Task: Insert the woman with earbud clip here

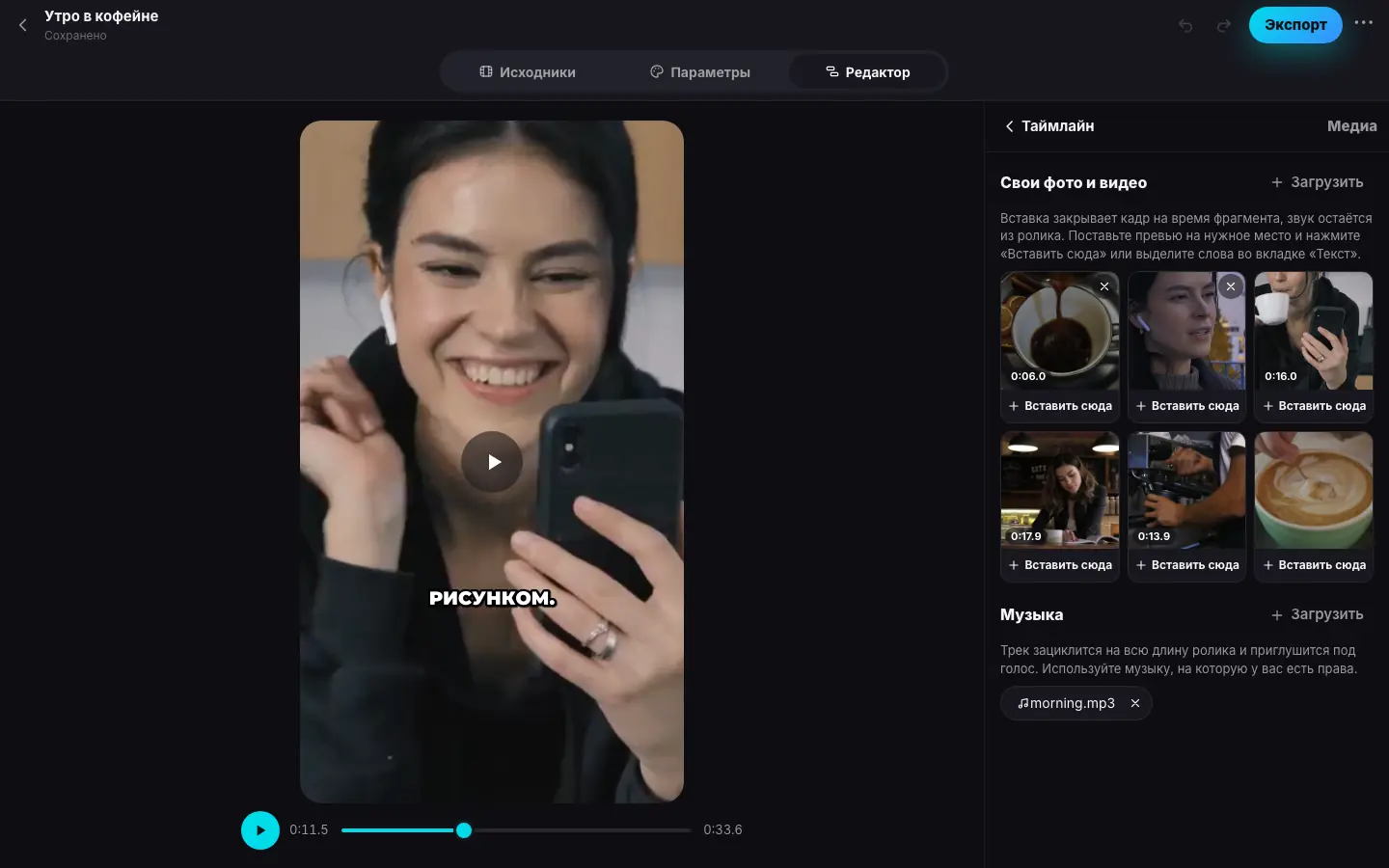Action: [x=1186, y=406]
